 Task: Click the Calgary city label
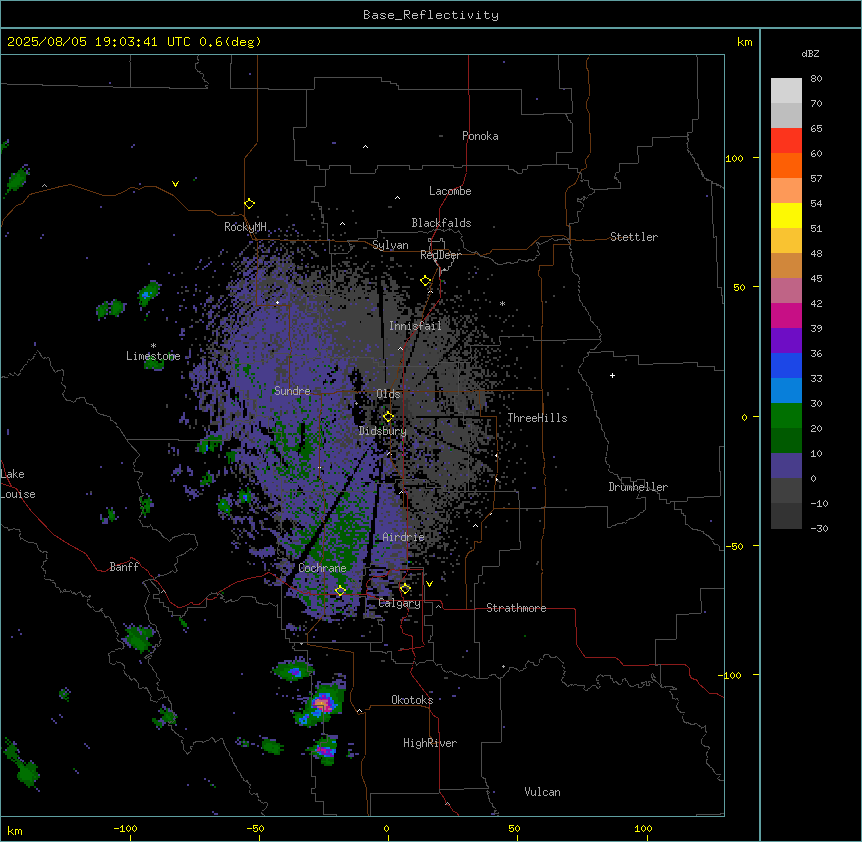coord(399,603)
